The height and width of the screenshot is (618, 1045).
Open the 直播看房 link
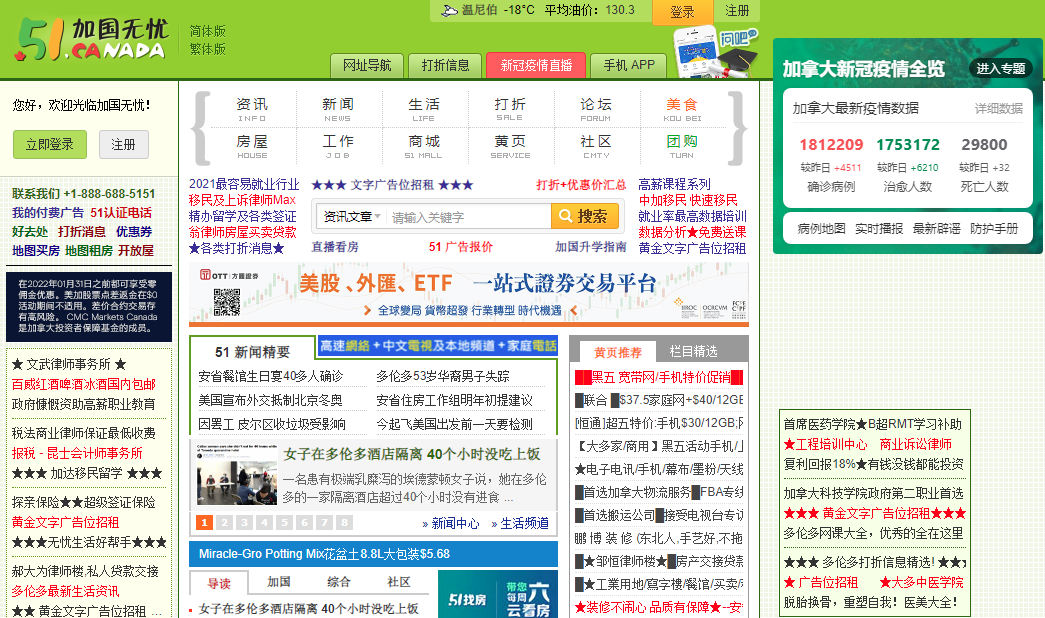(x=335, y=247)
